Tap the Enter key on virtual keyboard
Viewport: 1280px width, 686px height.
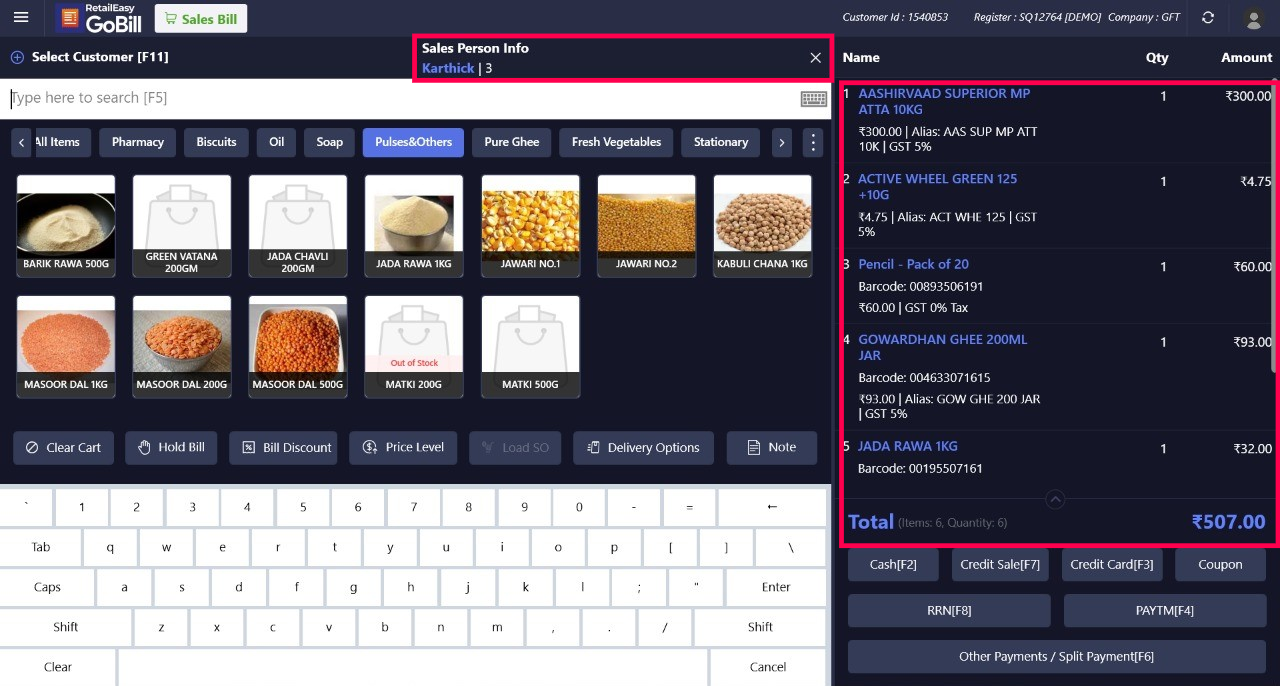click(776, 587)
